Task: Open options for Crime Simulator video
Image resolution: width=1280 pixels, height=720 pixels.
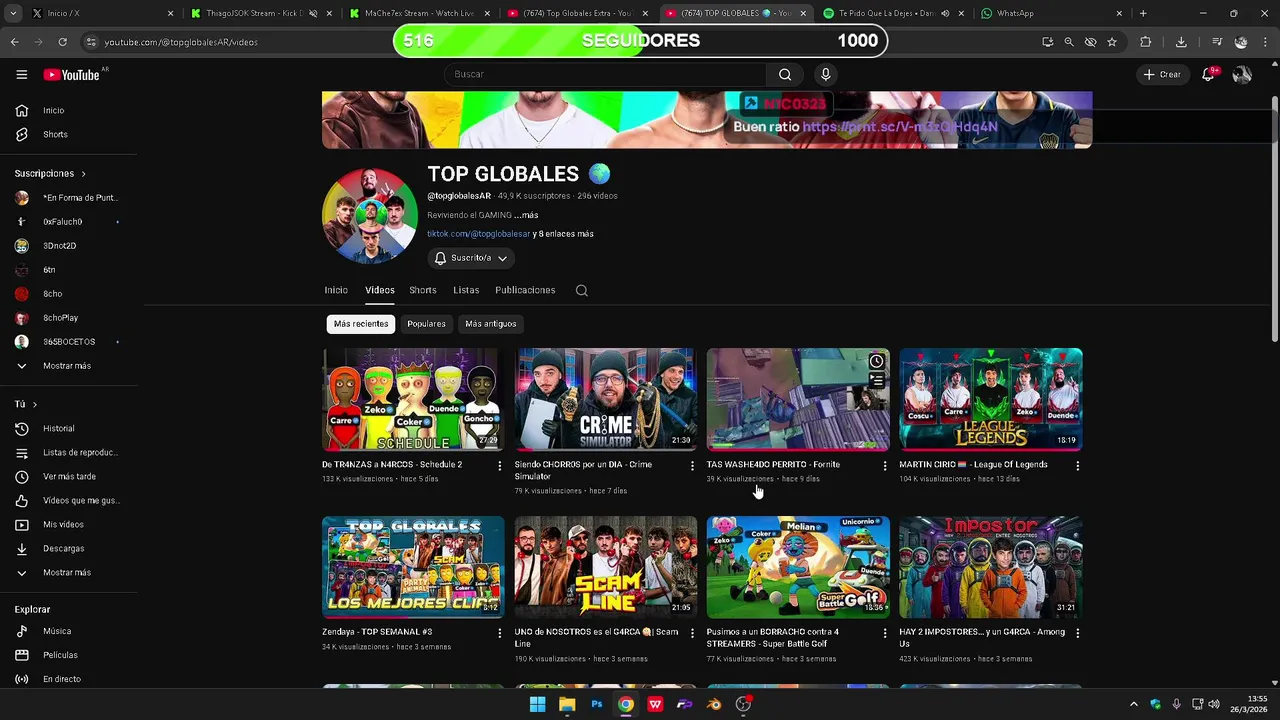Action: [692, 465]
